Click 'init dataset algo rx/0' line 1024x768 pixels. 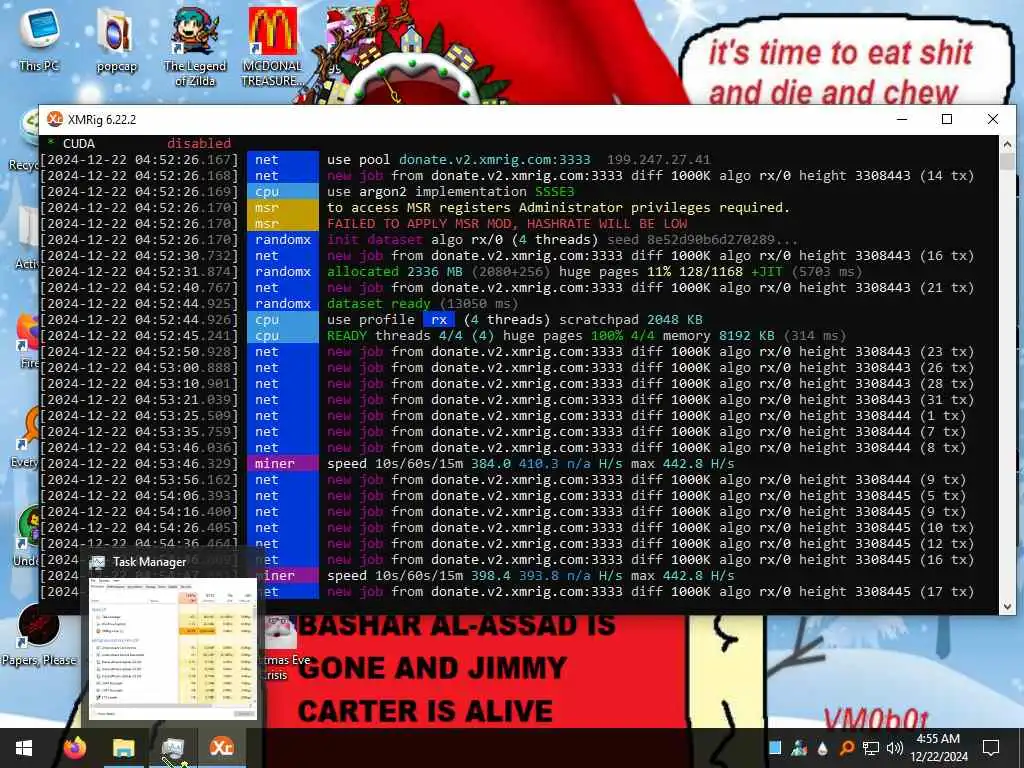[x=562, y=240]
